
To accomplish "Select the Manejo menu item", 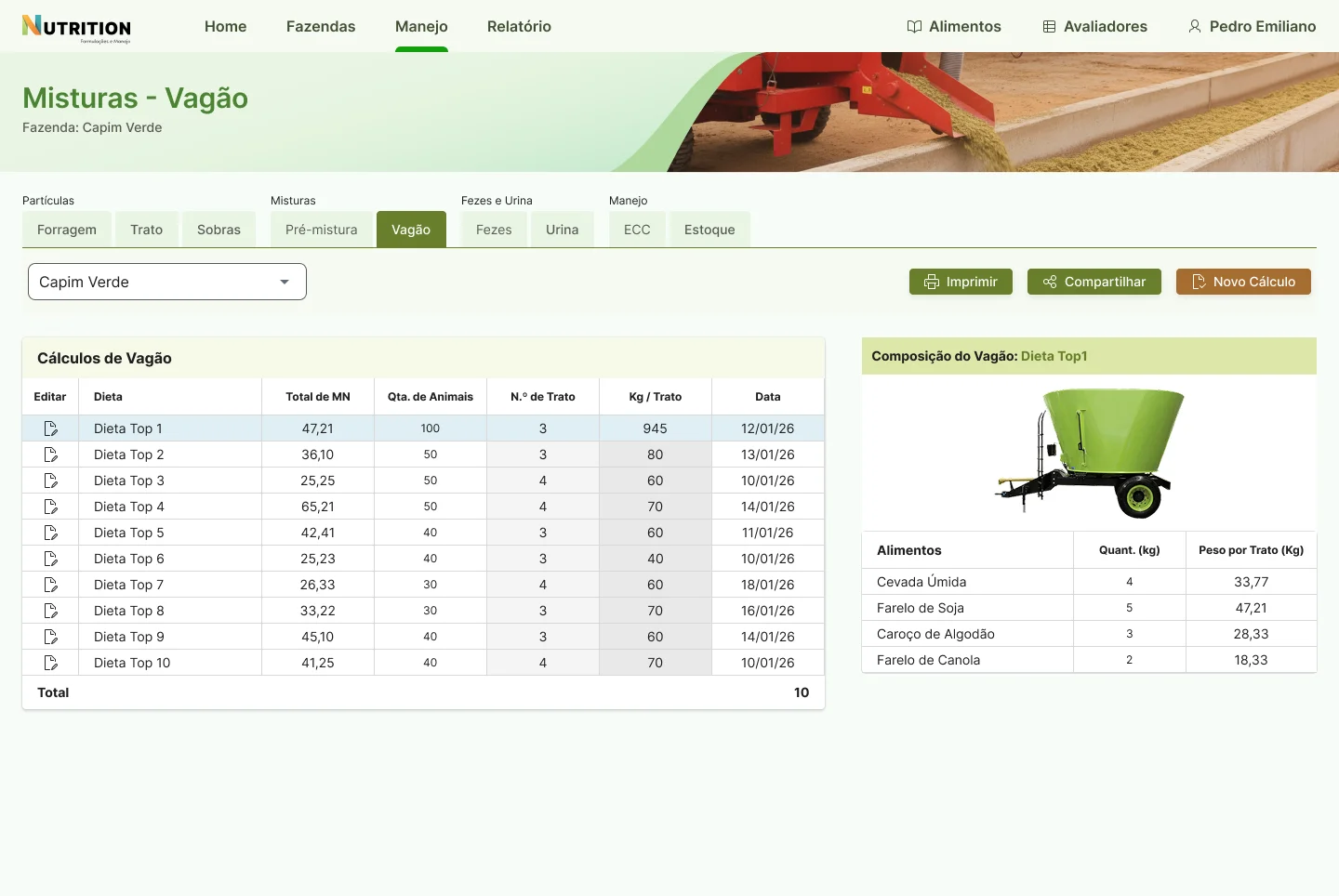I will [x=421, y=26].
